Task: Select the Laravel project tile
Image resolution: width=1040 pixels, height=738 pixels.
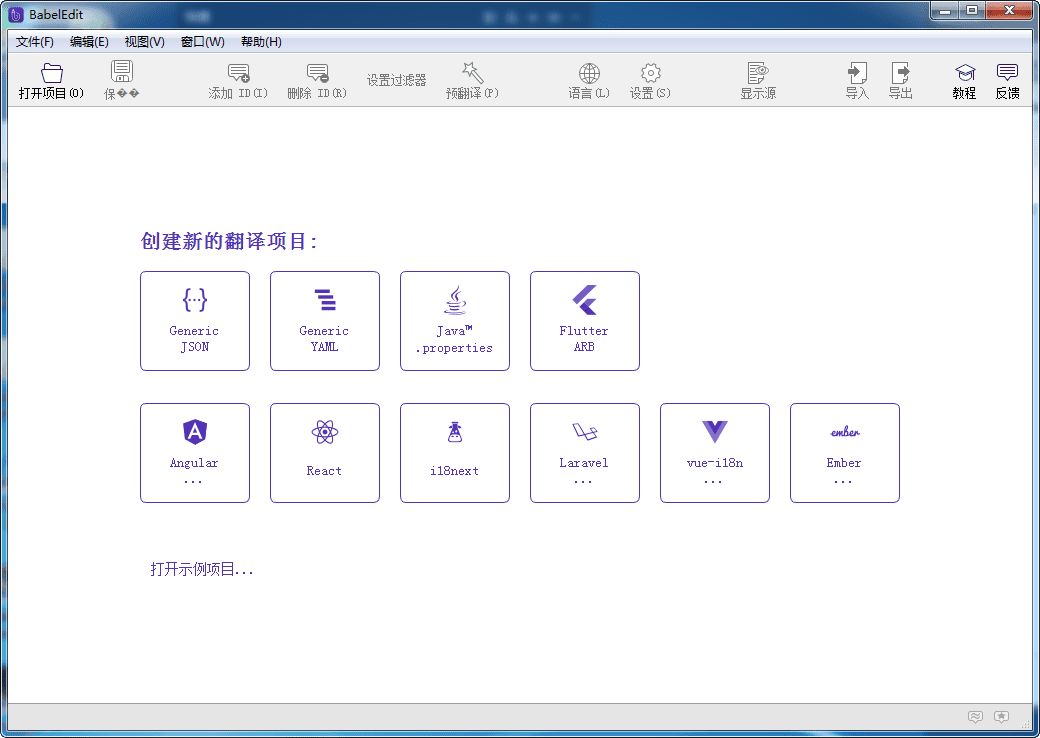Action: click(585, 453)
